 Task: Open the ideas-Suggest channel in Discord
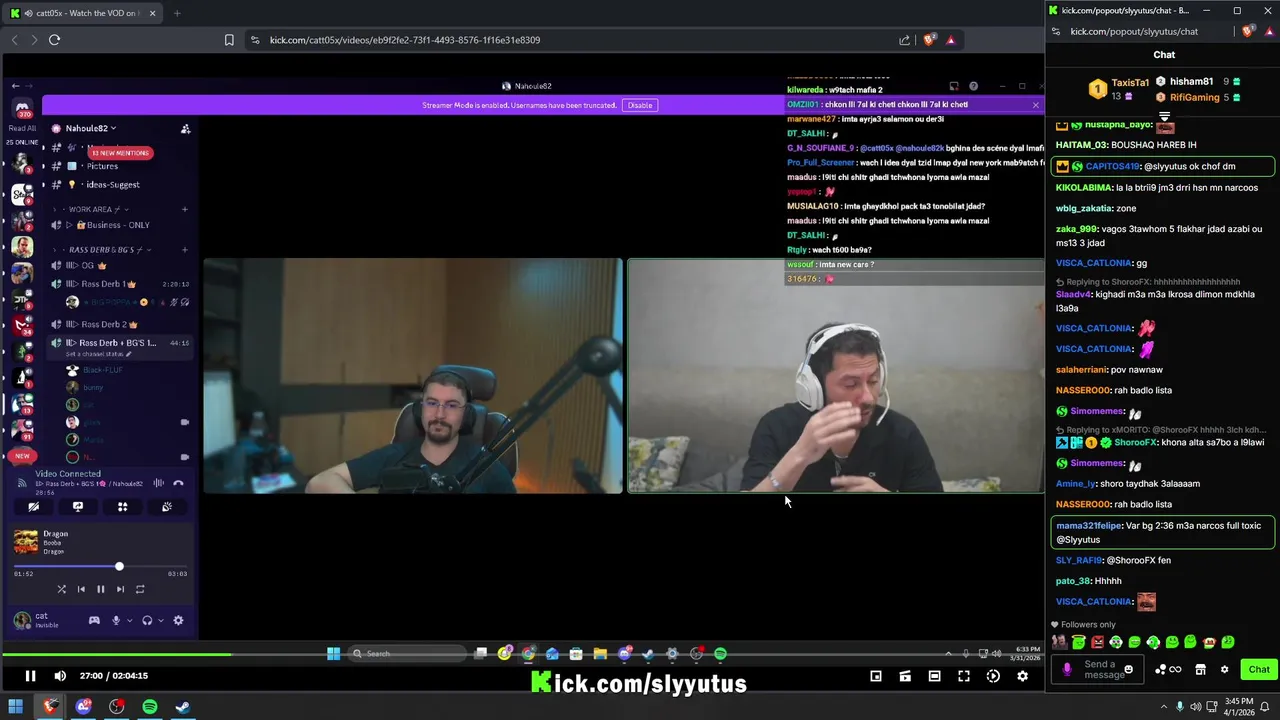coord(112,185)
